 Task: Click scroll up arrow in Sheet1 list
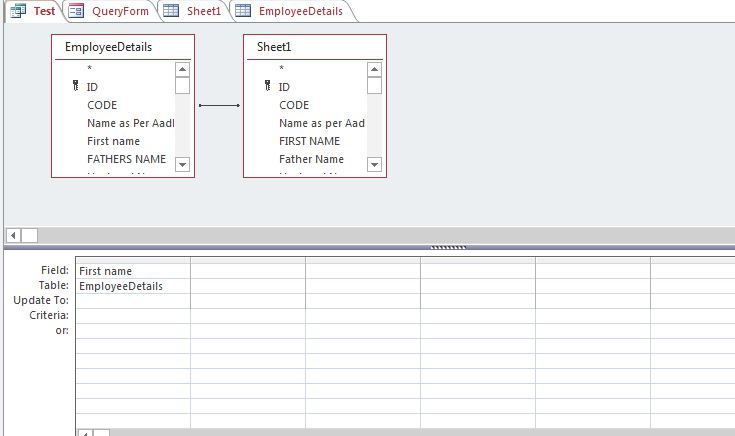click(374, 70)
